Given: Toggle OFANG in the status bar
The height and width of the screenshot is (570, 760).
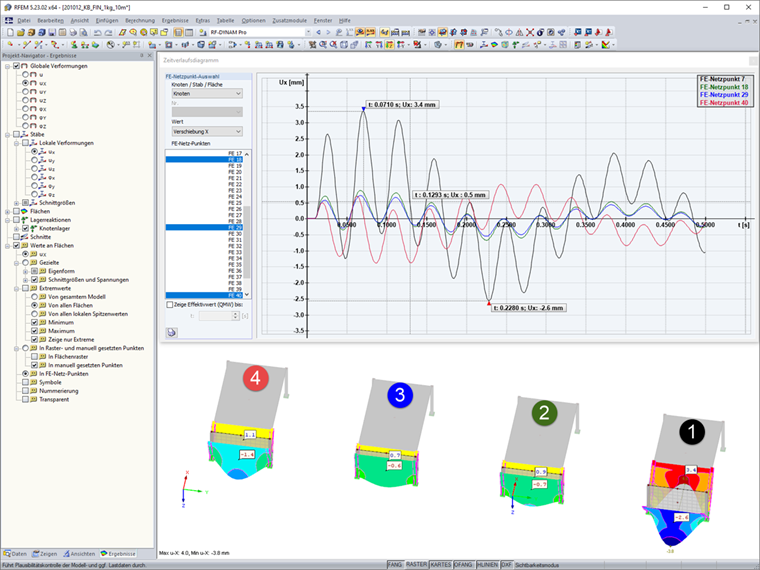Looking at the screenshot, I should (464, 565).
